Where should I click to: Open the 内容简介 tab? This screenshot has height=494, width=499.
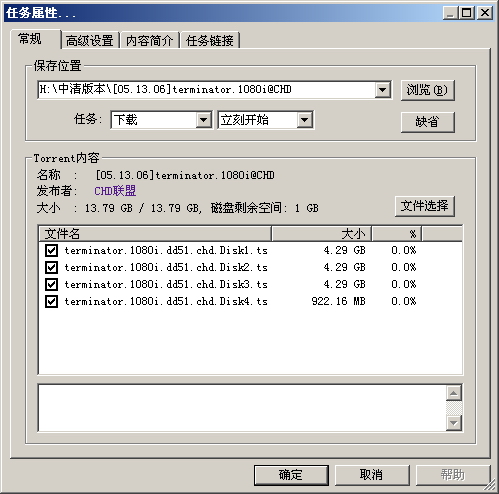(x=150, y=41)
